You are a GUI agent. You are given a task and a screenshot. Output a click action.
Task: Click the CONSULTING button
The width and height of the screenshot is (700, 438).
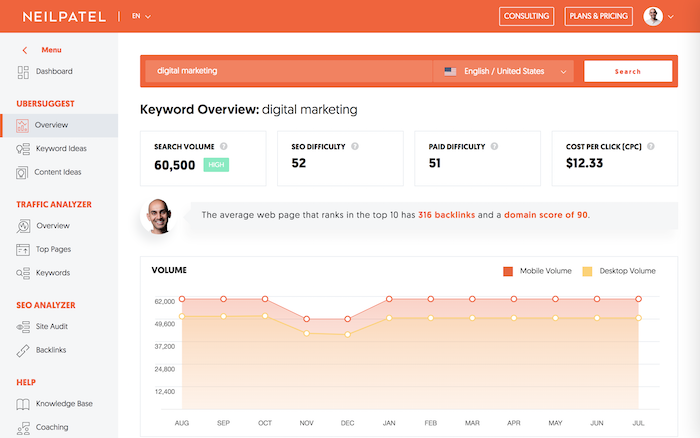(x=526, y=16)
